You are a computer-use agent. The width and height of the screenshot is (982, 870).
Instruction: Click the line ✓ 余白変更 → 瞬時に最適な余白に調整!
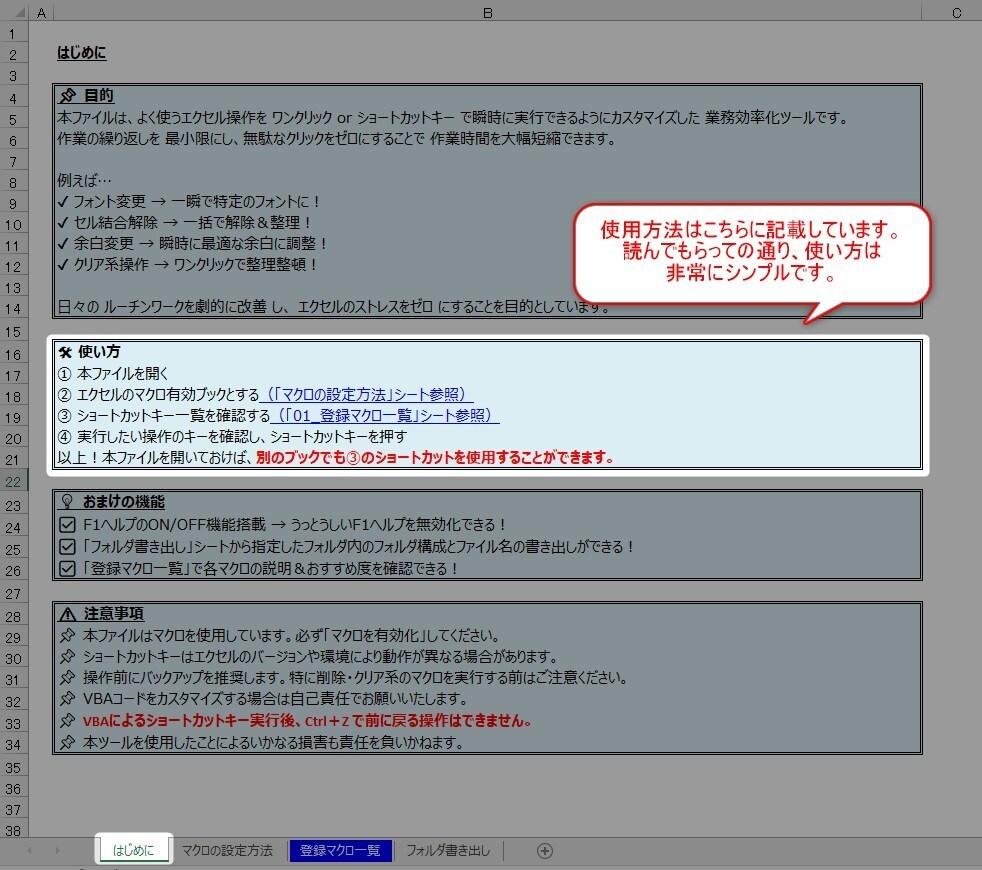192,244
